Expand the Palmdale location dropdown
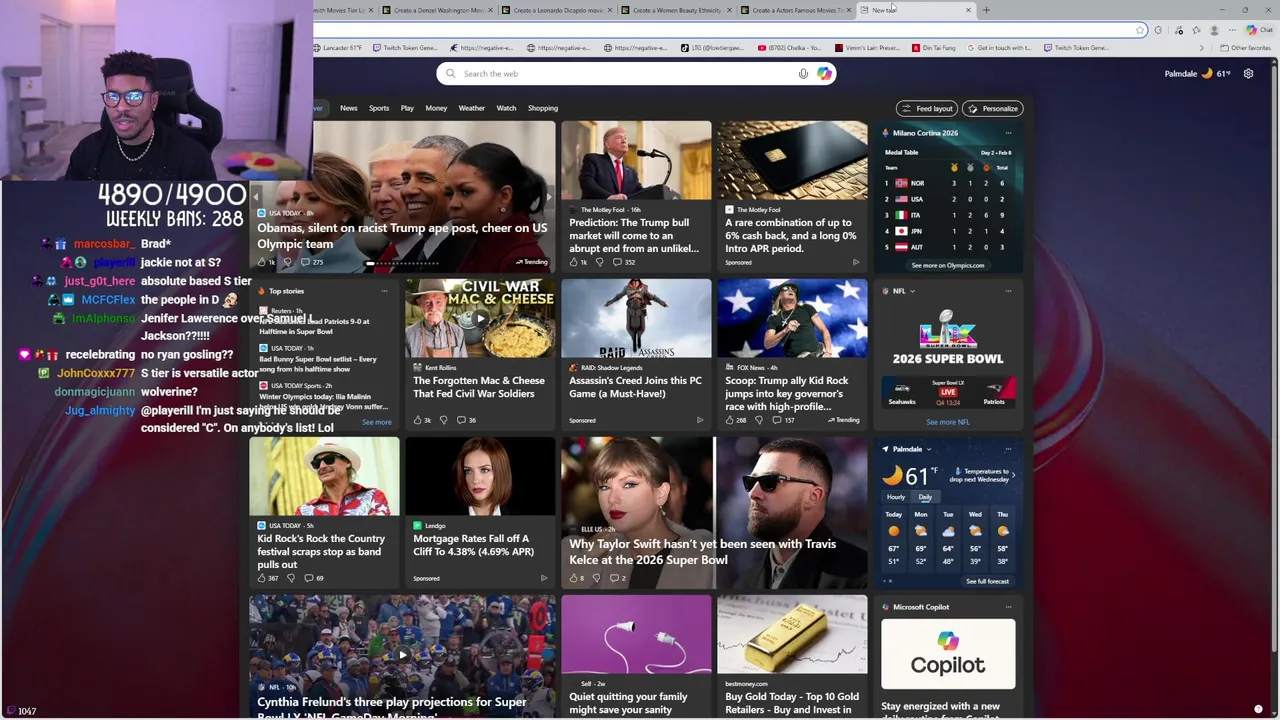Screen dimensions: 1280x720 (x=930, y=449)
